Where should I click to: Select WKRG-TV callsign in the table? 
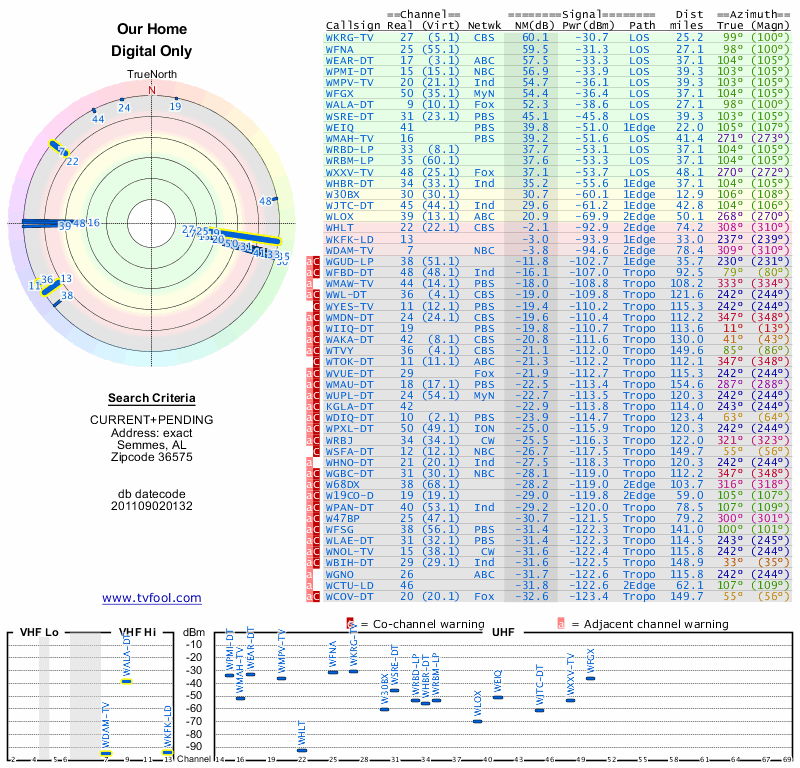point(349,38)
